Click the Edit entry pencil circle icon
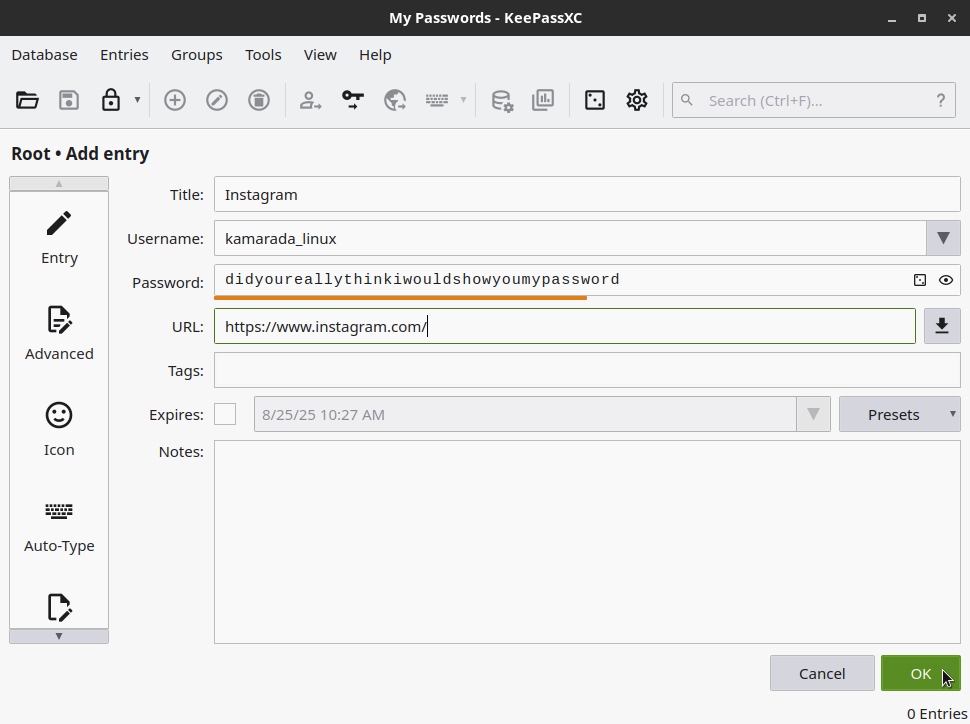Screen dimensions: 970x724 [x=217, y=100]
